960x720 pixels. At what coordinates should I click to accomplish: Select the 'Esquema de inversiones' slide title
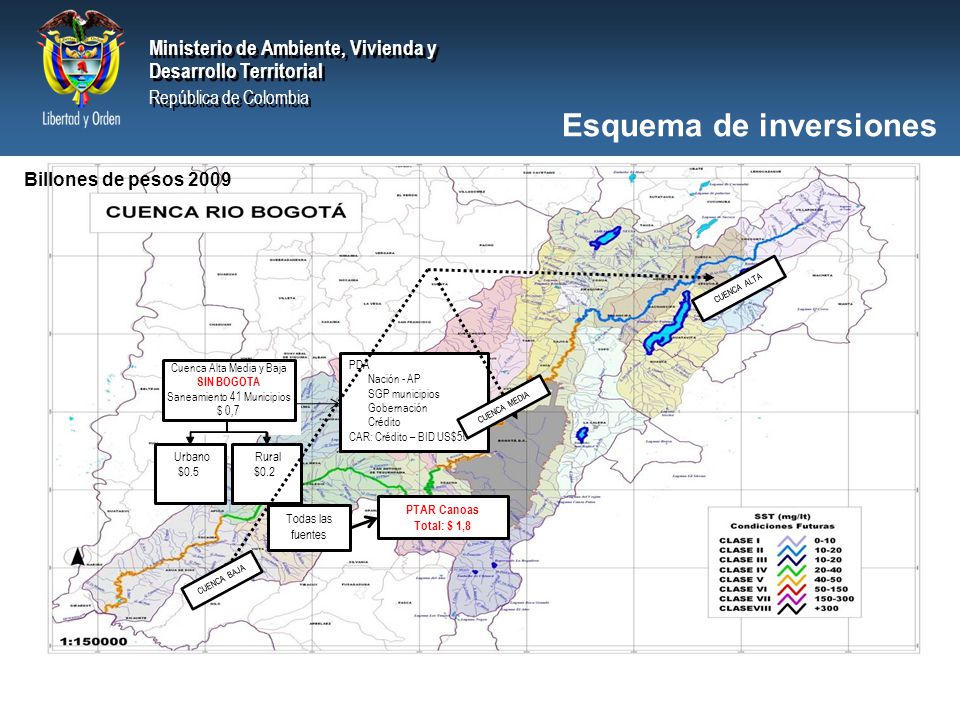tap(749, 125)
